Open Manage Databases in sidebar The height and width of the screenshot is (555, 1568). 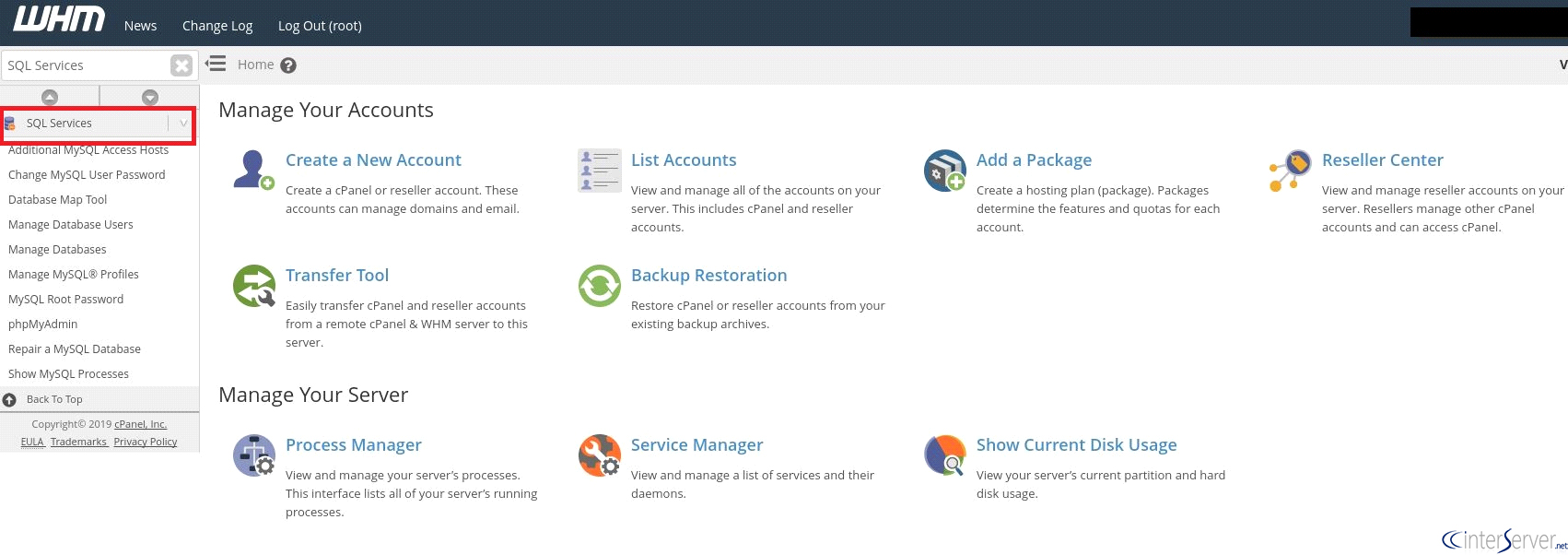point(57,250)
